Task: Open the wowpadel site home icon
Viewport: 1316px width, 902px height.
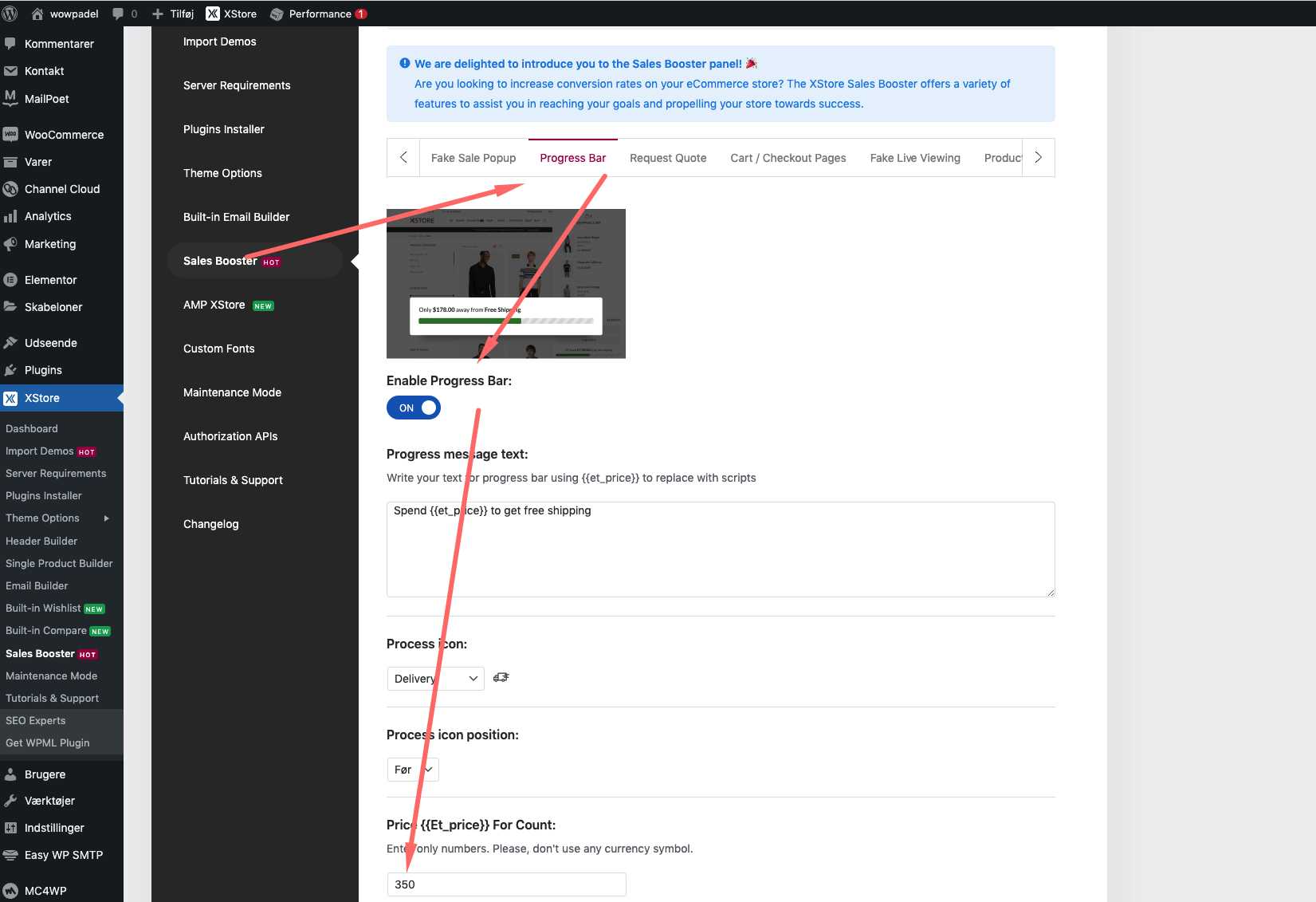Action: coord(37,14)
